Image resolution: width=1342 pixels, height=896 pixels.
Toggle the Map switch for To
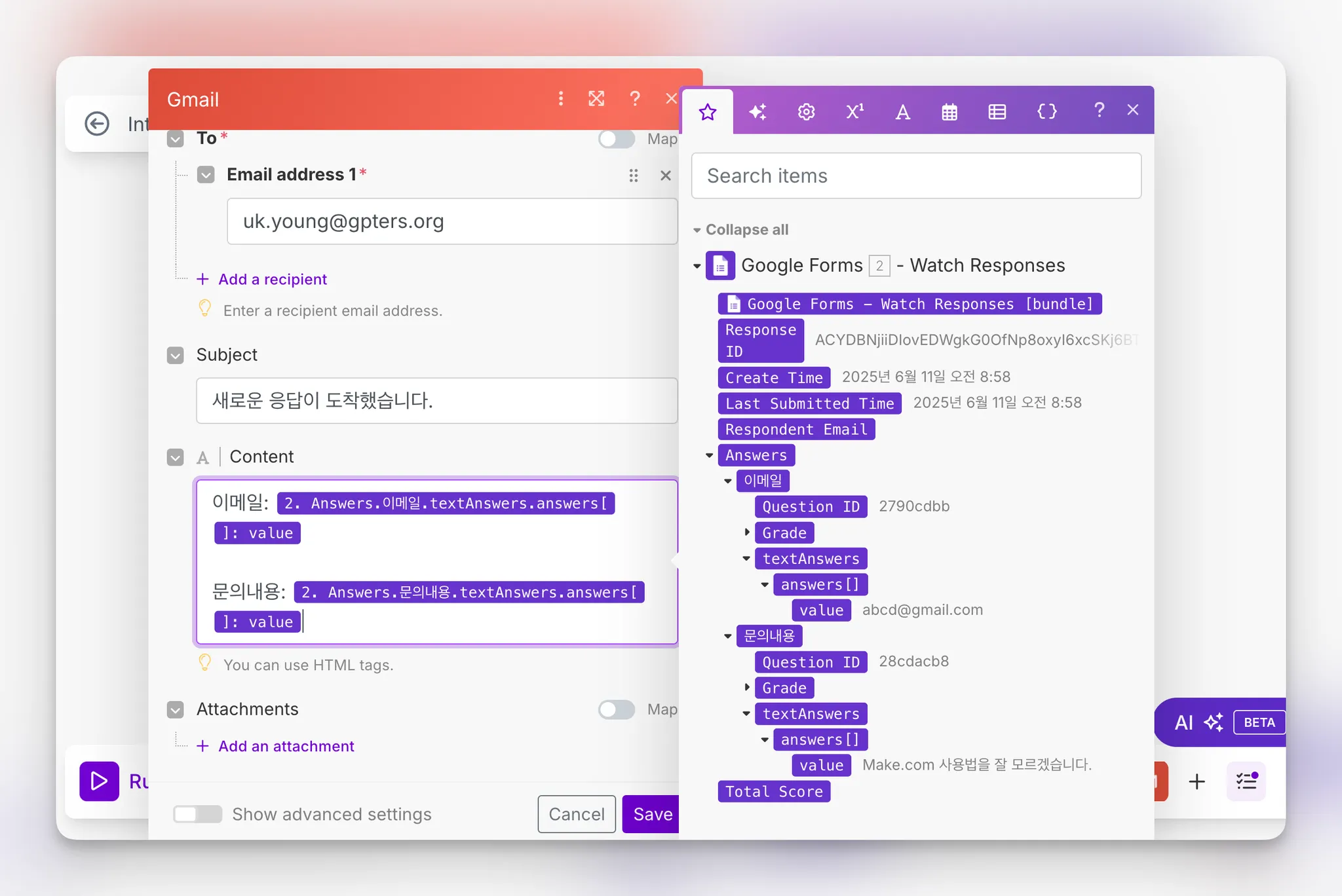click(617, 139)
